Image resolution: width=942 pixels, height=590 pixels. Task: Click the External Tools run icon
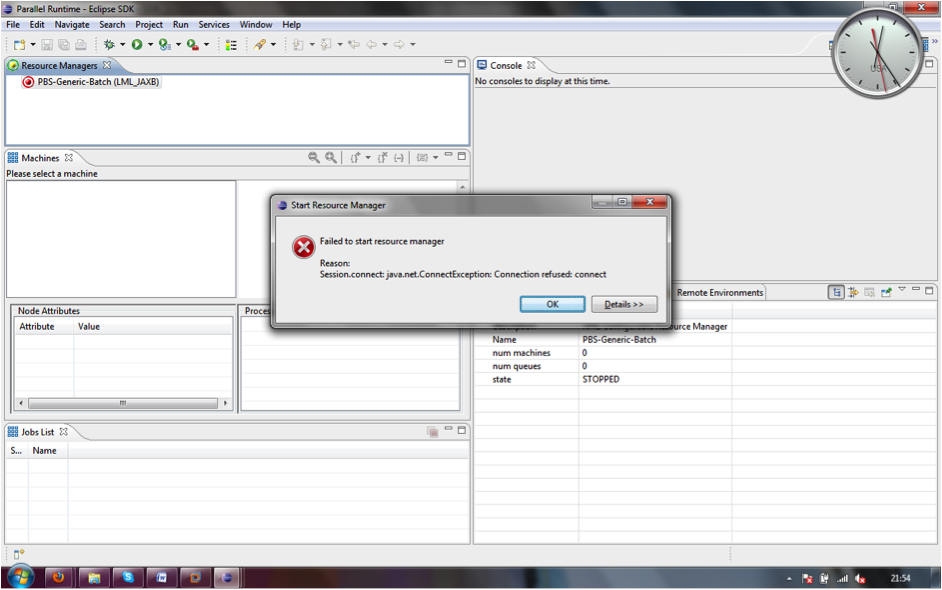coord(193,44)
